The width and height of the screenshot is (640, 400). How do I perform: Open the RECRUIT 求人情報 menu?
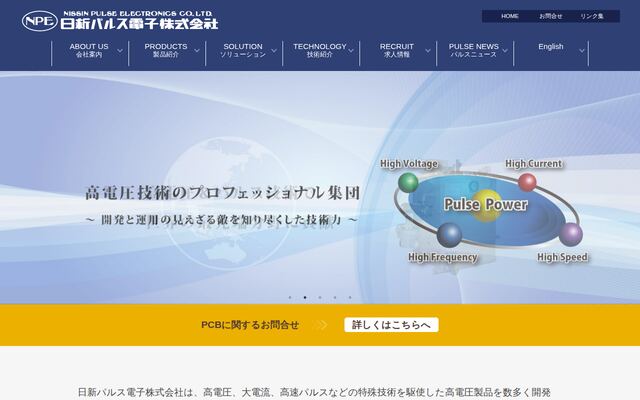coord(398,50)
